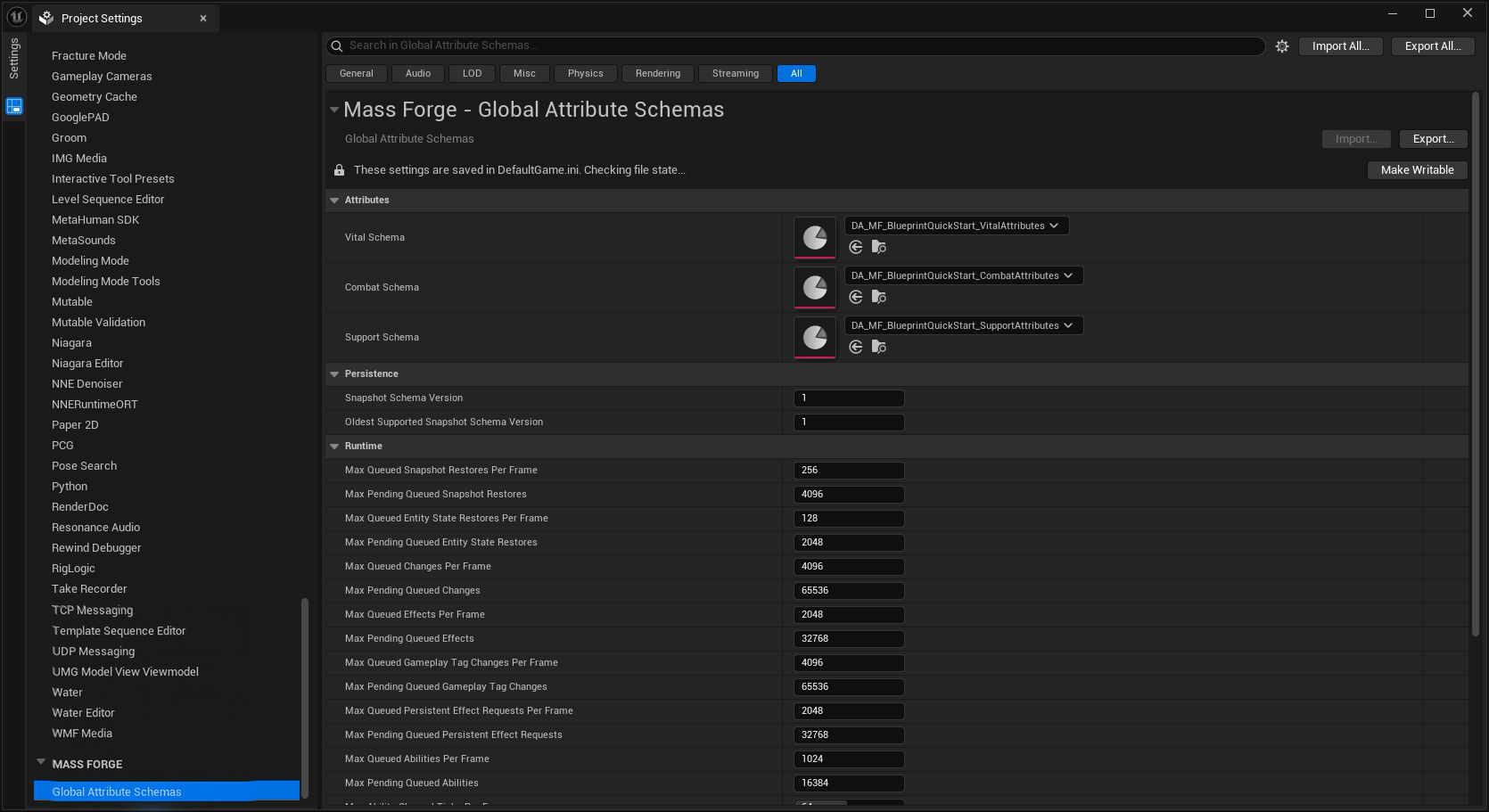
Task: Collapse the Persistence section
Action: pos(334,374)
